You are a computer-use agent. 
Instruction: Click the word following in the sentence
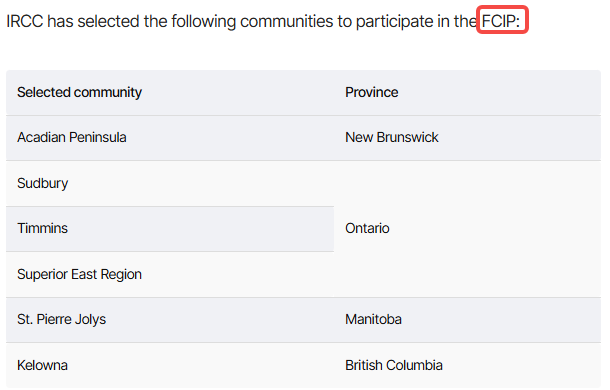203,22
